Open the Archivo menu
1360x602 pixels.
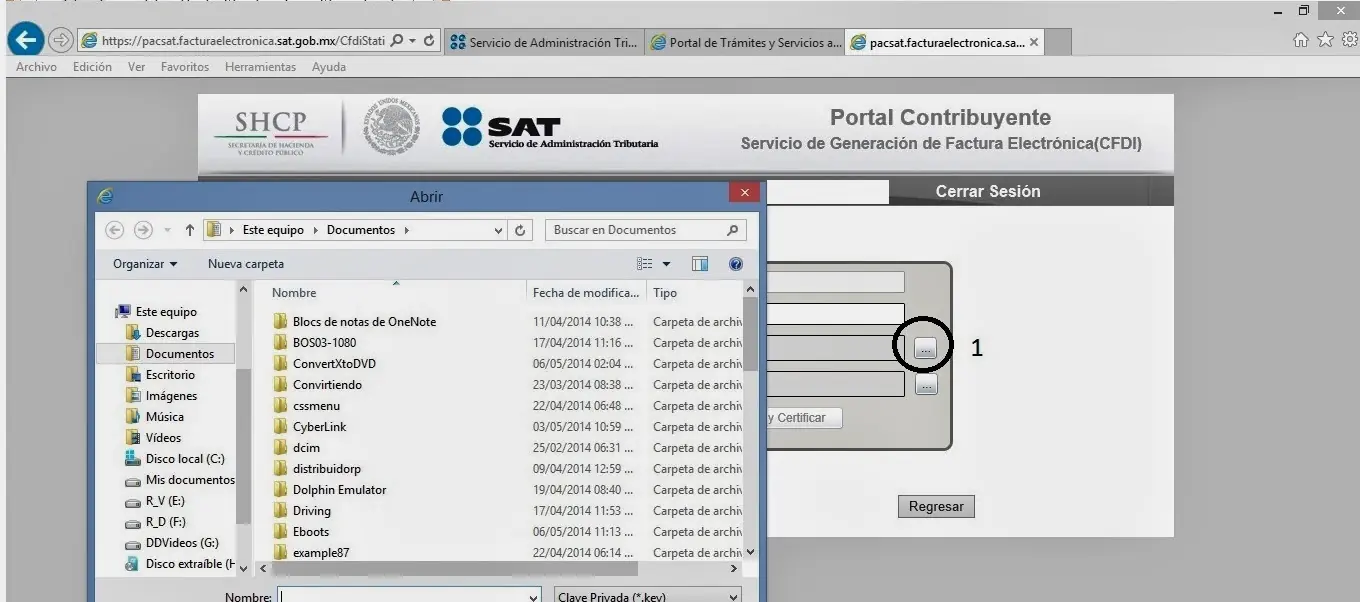coord(36,67)
